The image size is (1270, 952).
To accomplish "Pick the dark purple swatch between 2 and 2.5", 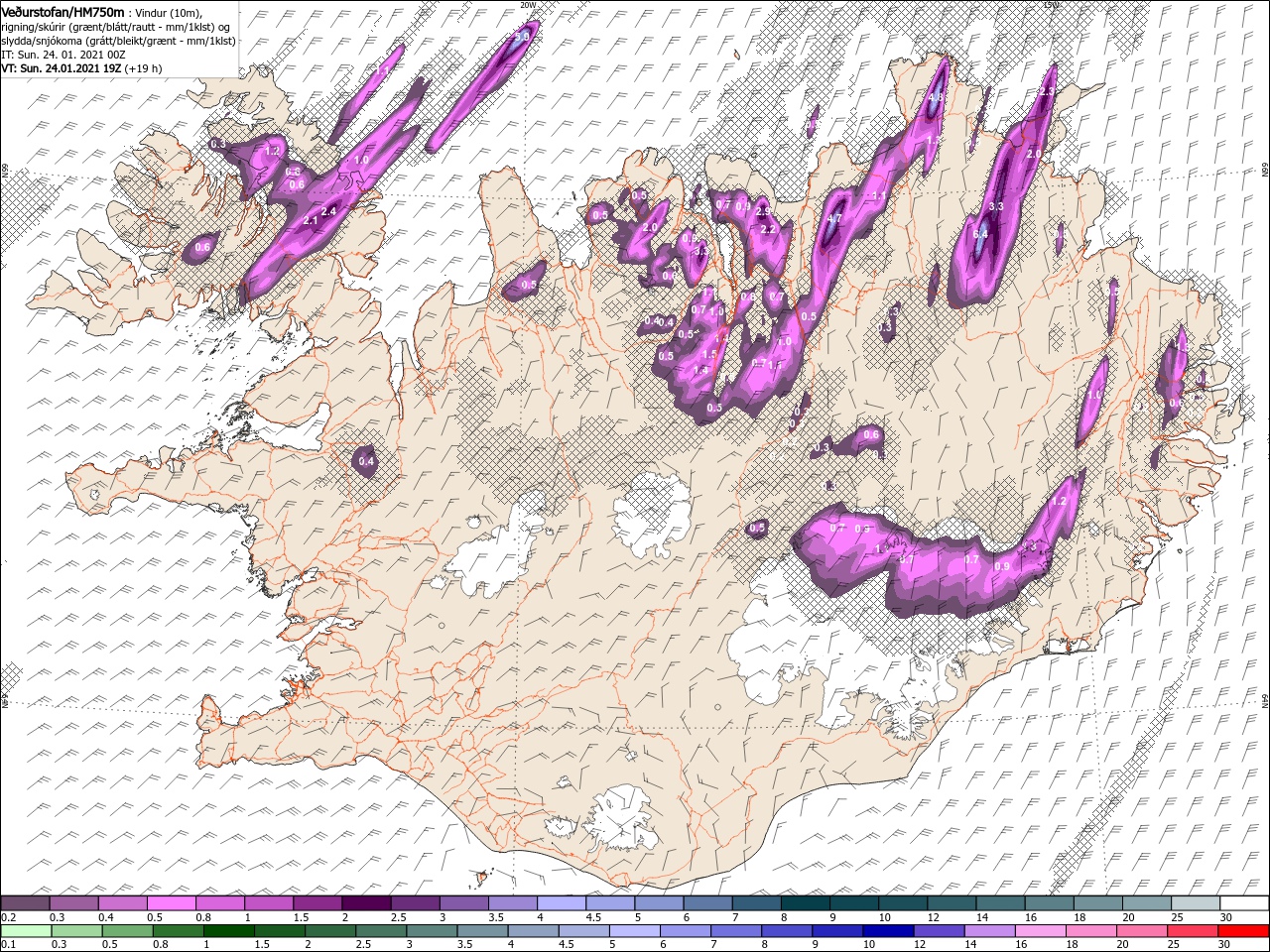I will 366,903.
